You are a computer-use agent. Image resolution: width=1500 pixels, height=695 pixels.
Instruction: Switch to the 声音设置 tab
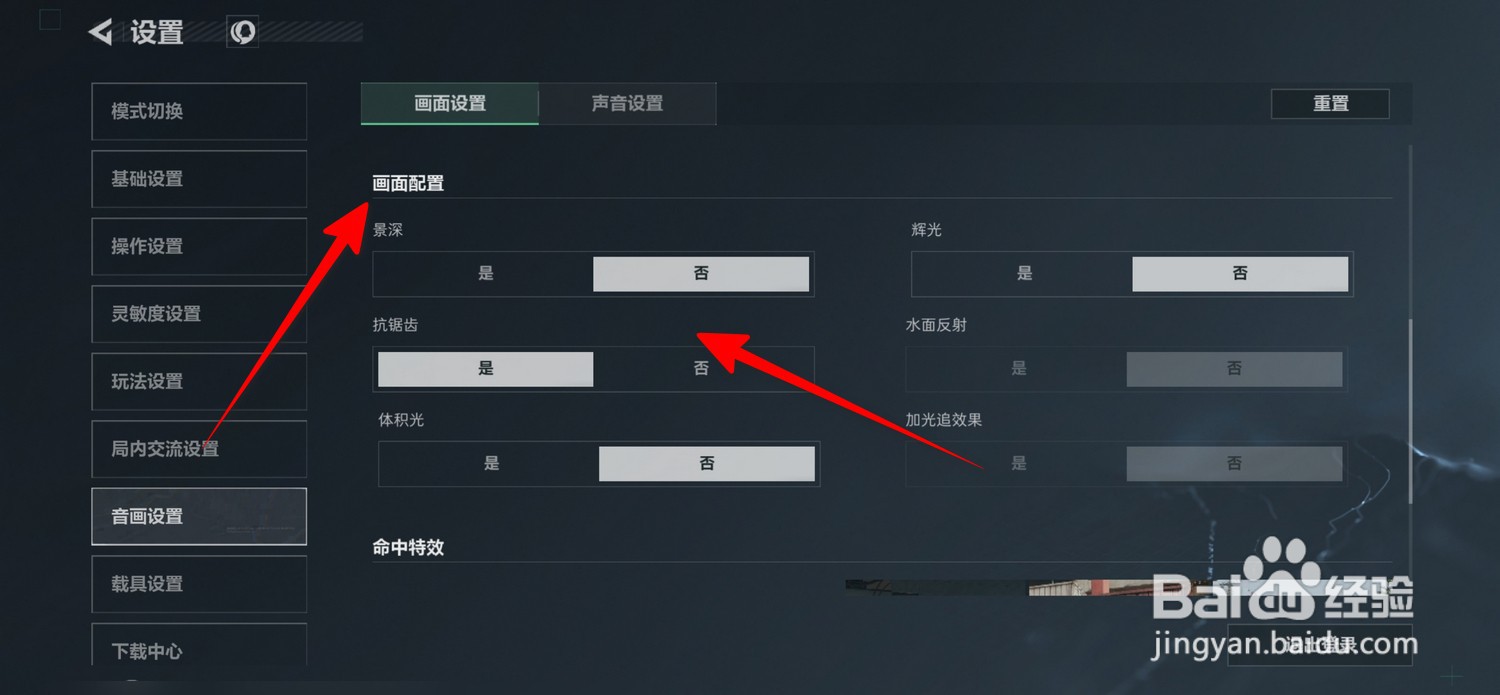click(628, 103)
